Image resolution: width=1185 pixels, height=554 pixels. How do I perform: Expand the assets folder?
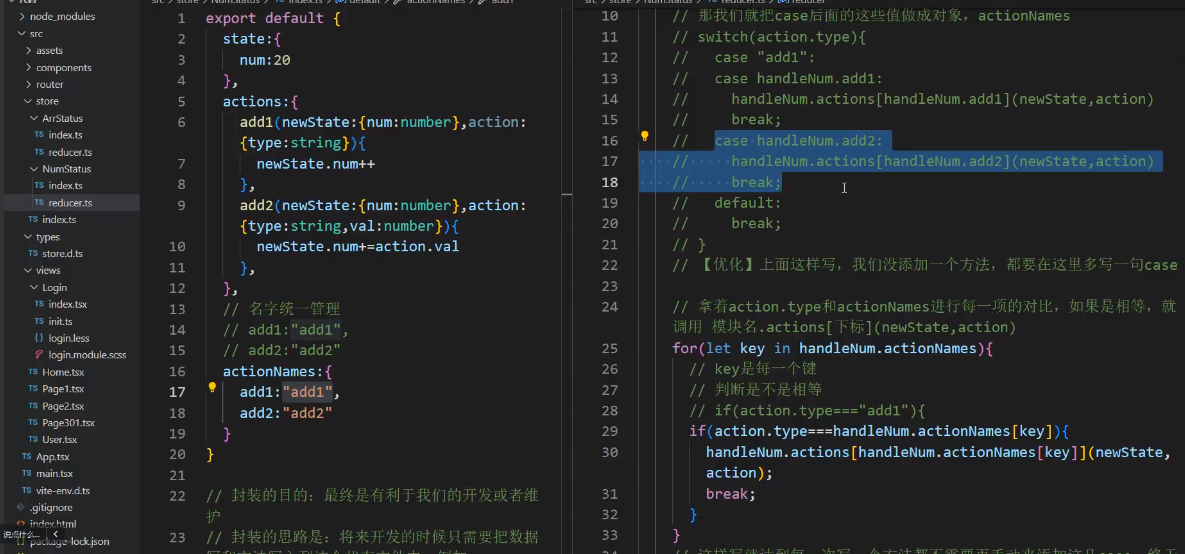[28, 51]
